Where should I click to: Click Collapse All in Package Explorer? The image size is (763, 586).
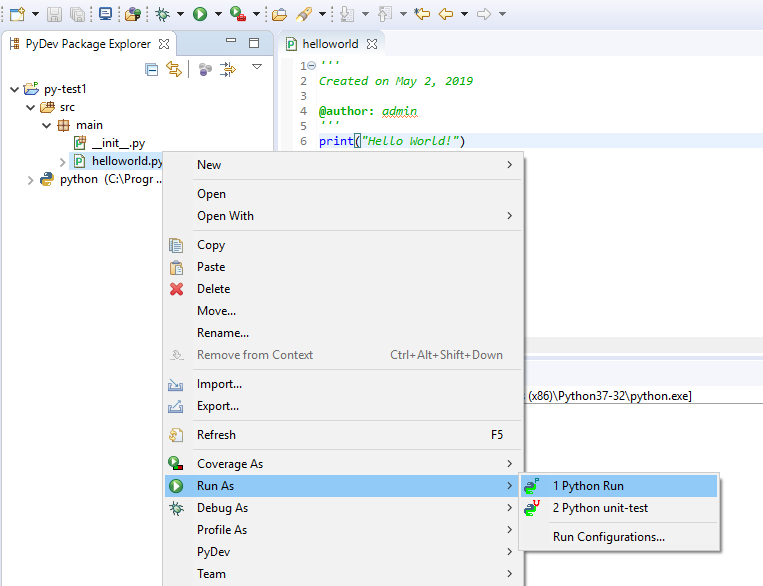point(151,70)
